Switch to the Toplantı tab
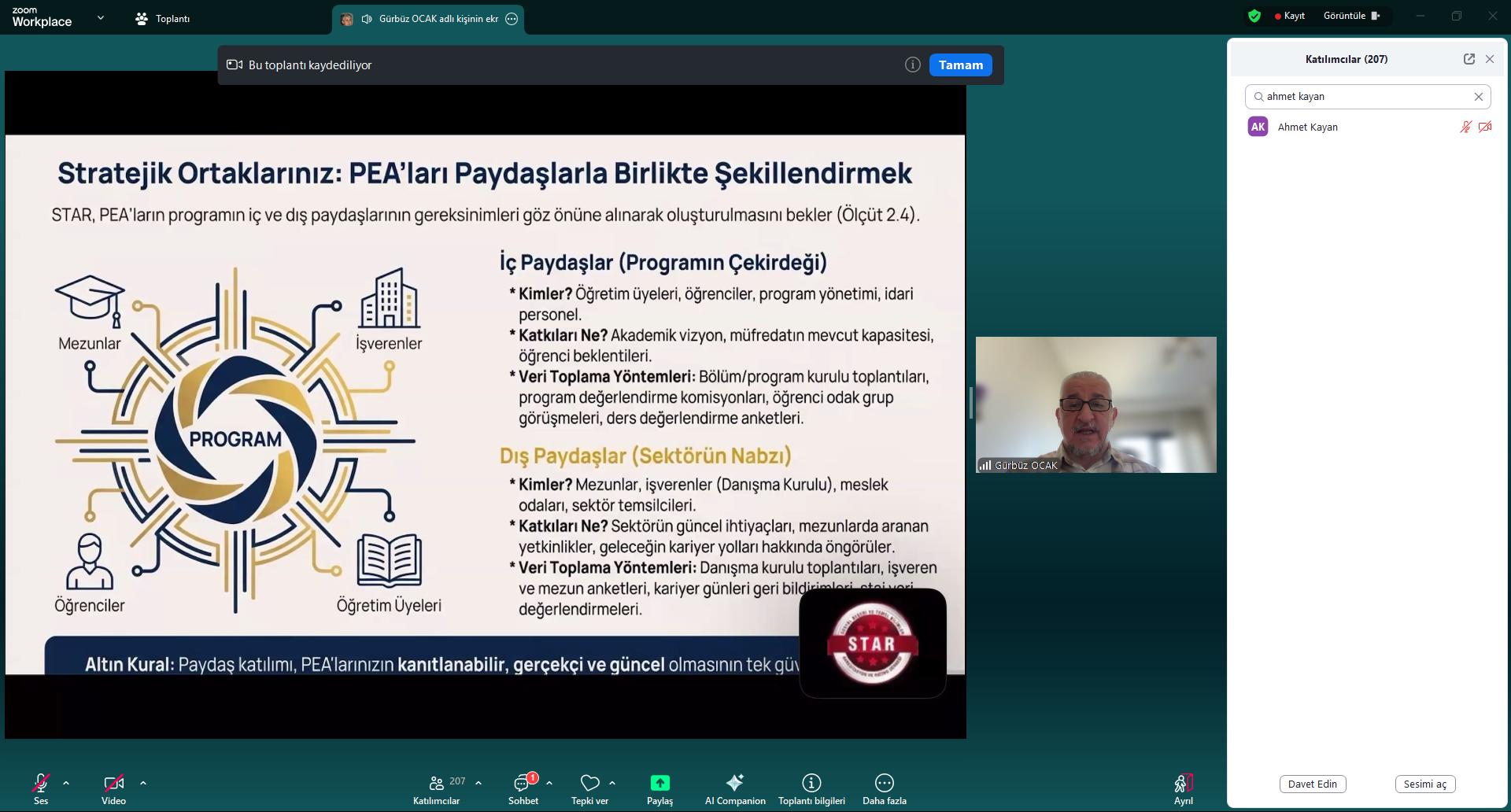 click(x=163, y=18)
